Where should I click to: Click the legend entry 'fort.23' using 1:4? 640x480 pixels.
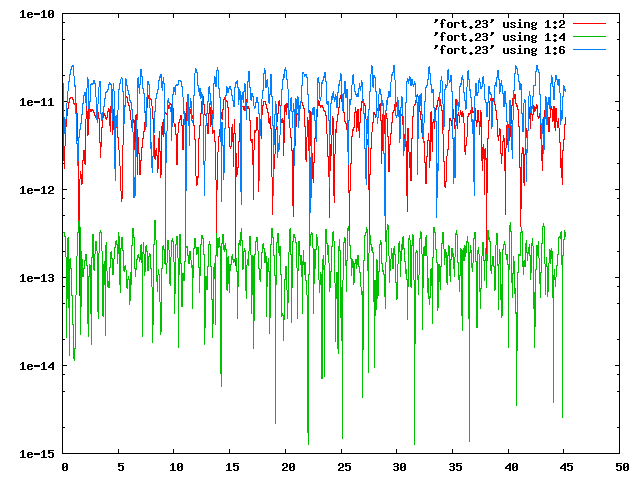(500, 37)
